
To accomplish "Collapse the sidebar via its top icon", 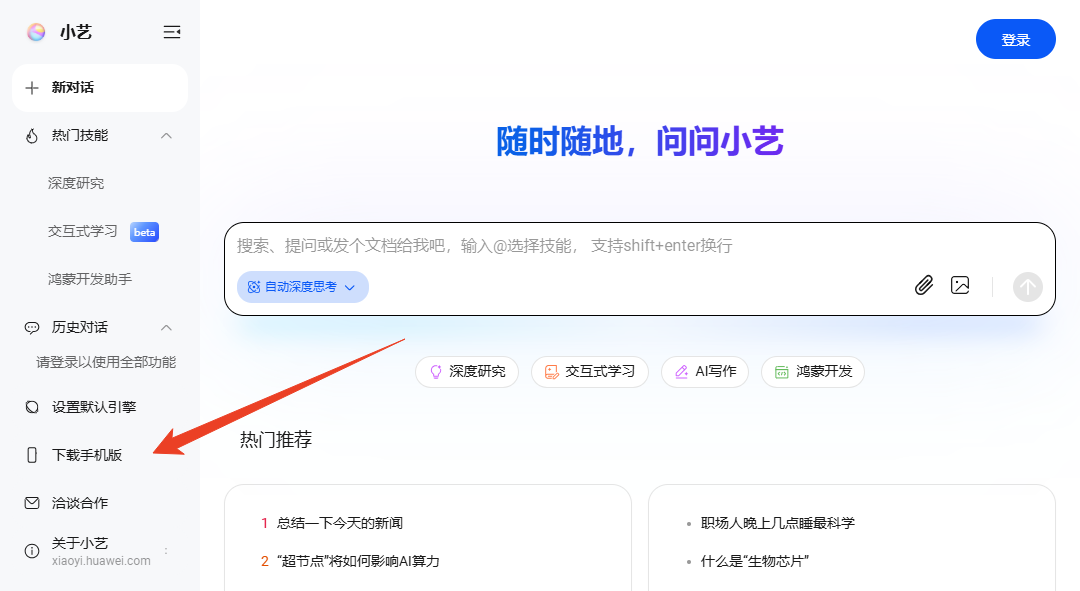I will (172, 31).
